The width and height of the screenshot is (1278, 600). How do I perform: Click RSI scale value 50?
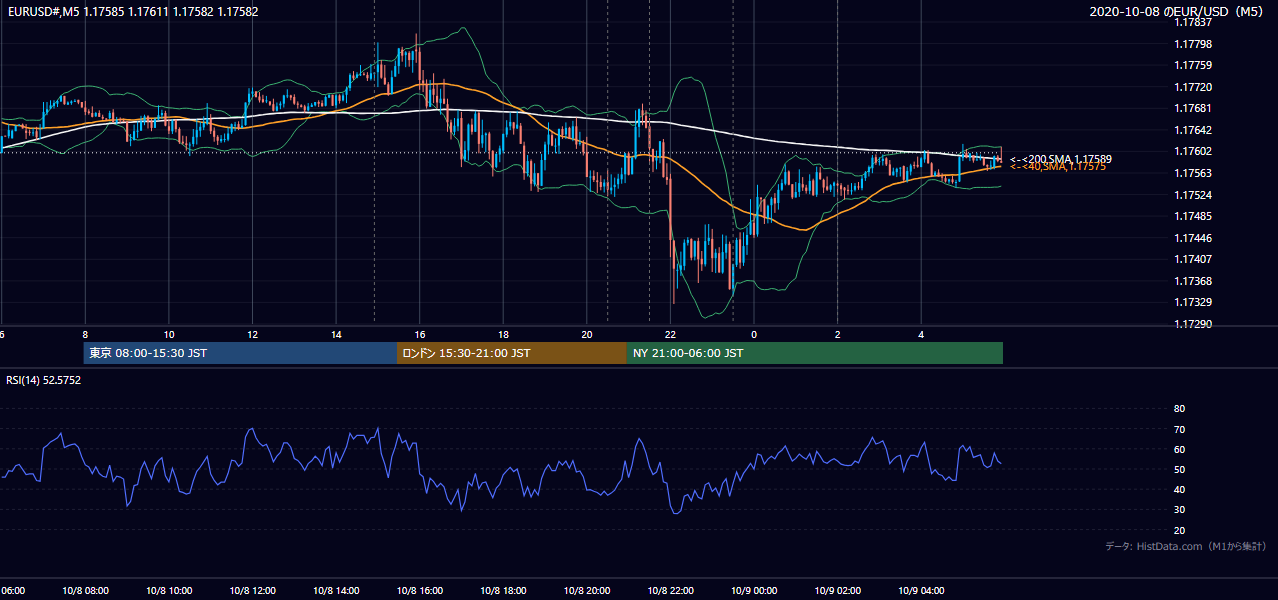pyautogui.click(x=1179, y=469)
